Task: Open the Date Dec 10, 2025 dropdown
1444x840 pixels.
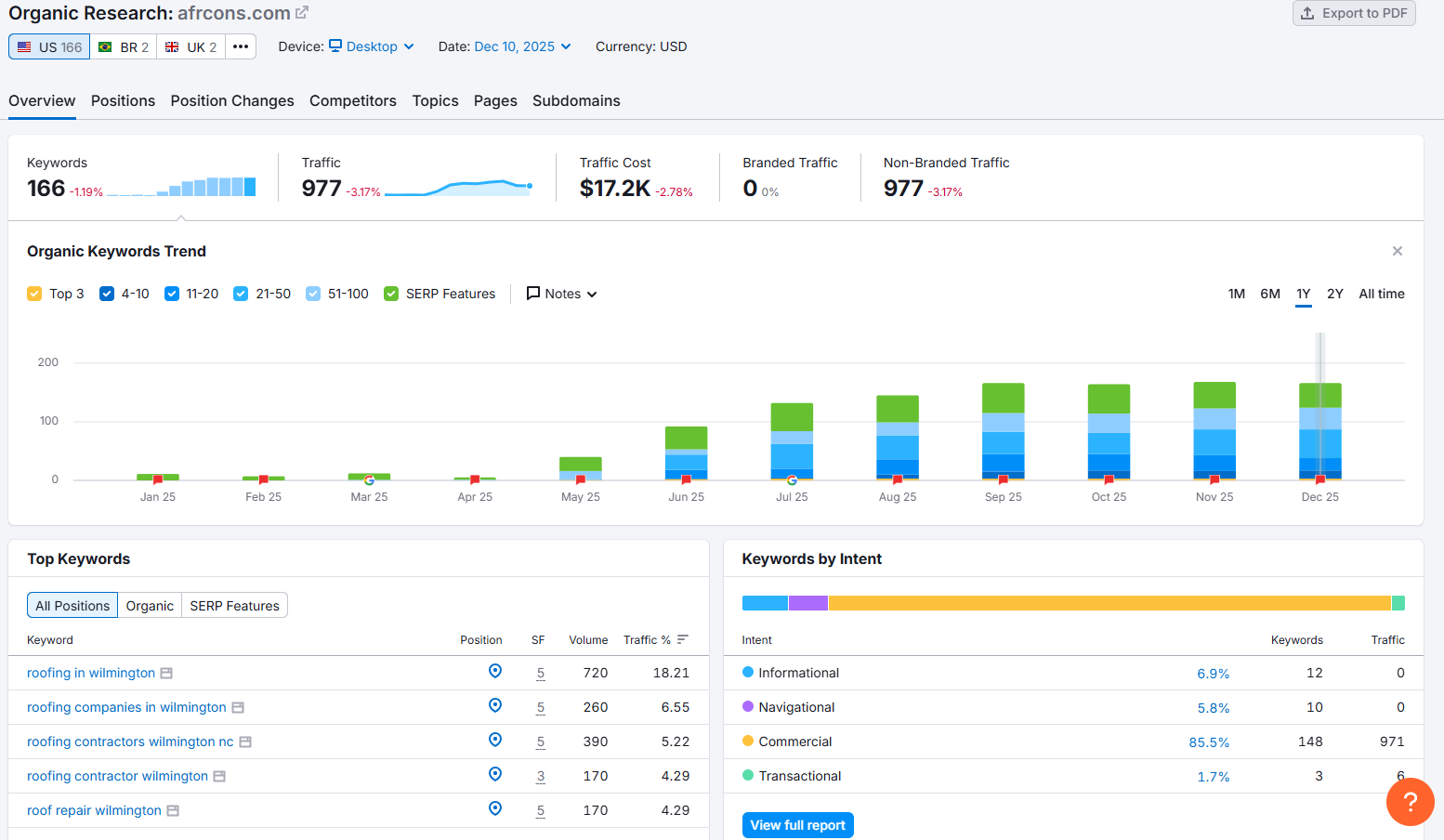Action: (522, 46)
